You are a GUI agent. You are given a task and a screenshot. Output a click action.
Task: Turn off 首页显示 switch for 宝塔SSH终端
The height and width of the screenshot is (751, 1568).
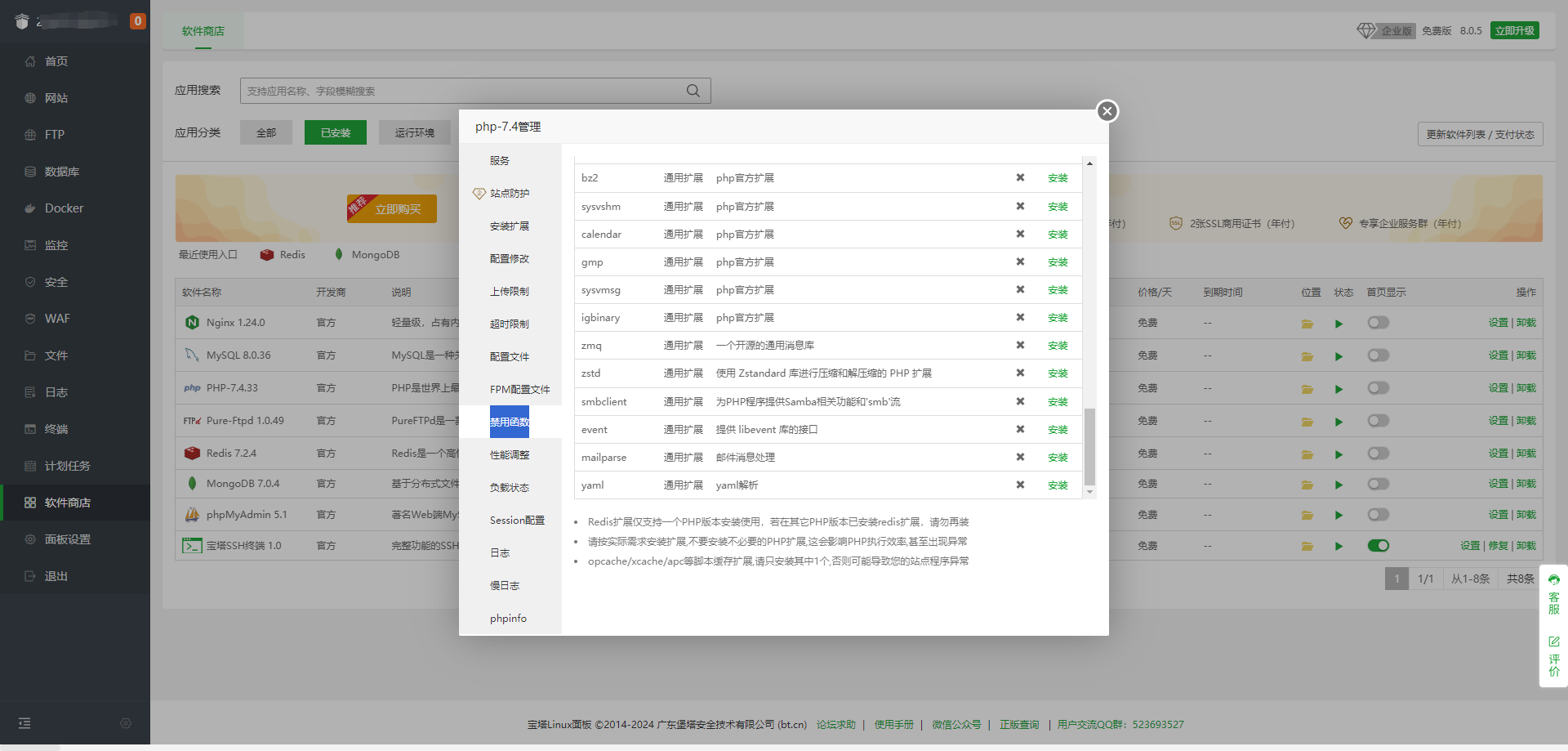point(1379,546)
